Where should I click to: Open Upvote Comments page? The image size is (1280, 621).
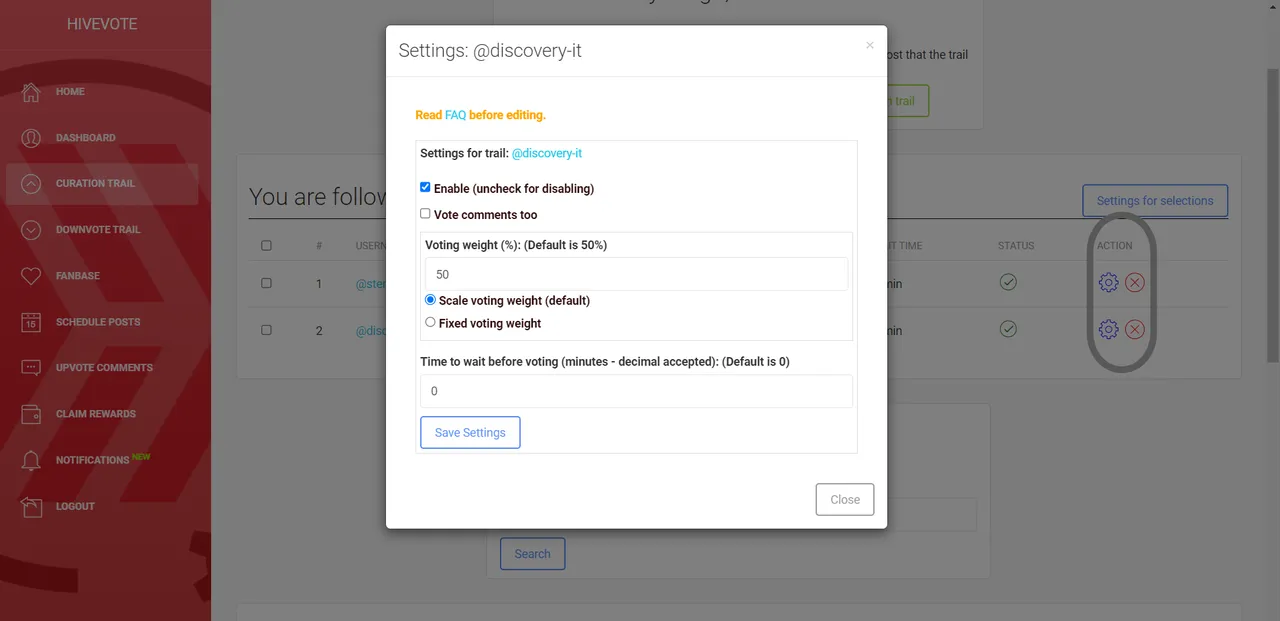[x=102, y=368]
